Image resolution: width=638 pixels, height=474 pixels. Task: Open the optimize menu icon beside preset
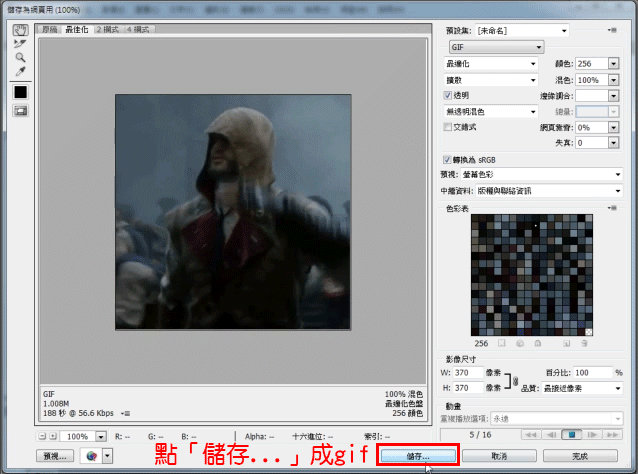click(612, 30)
